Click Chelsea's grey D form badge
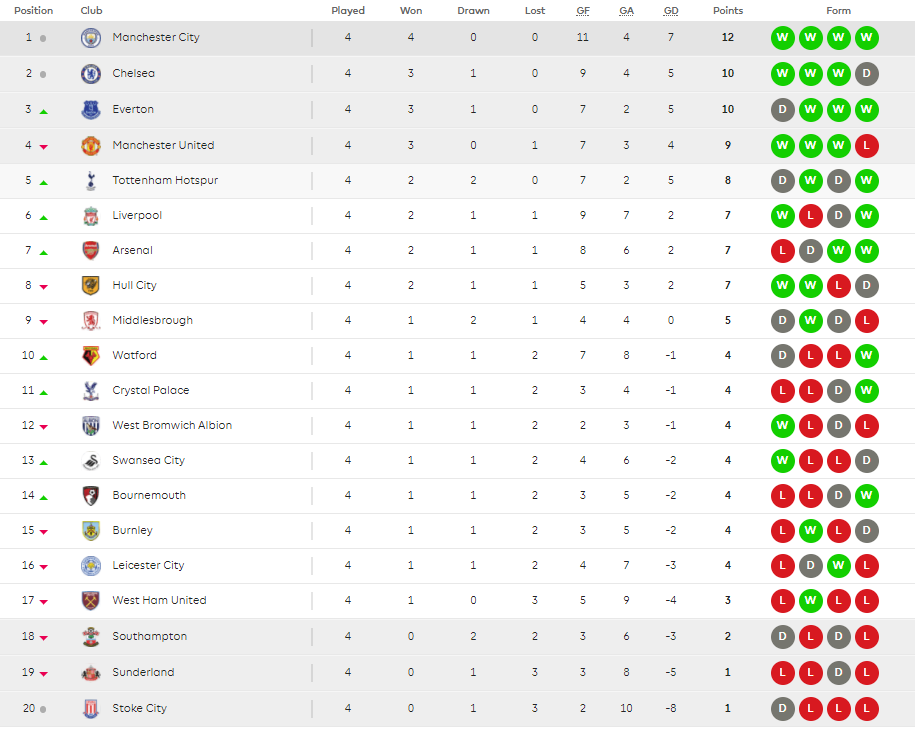 (x=866, y=74)
